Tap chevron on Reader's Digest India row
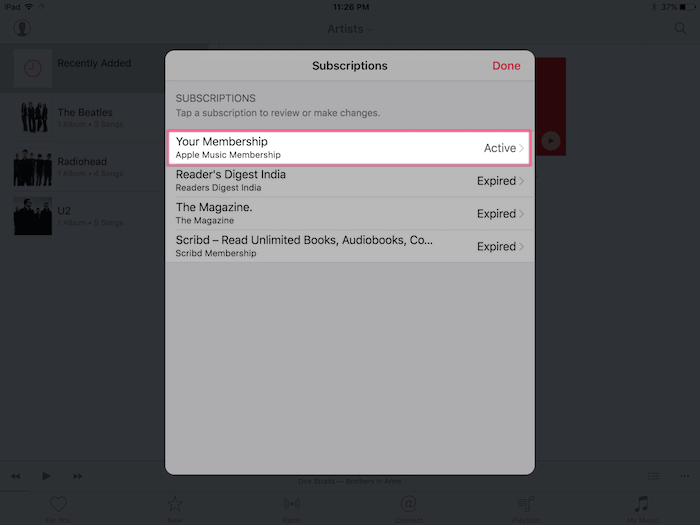This screenshot has width=700, height=525. click(x=521, y=181)
